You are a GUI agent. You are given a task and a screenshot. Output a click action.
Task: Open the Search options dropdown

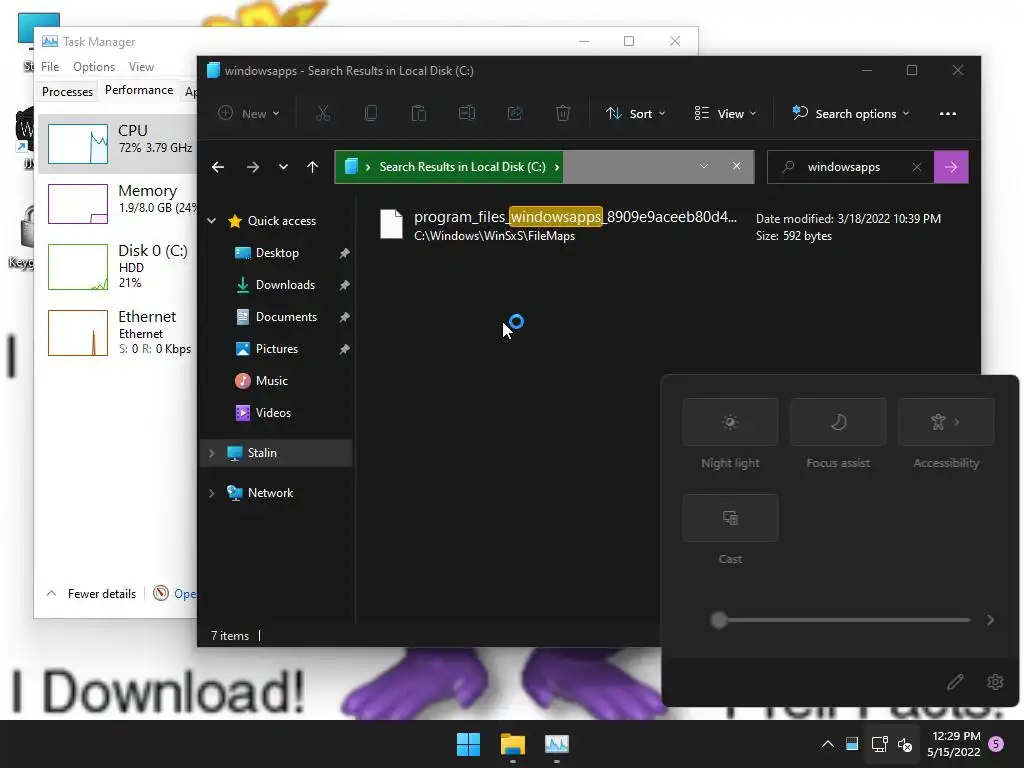click(851, 114)
